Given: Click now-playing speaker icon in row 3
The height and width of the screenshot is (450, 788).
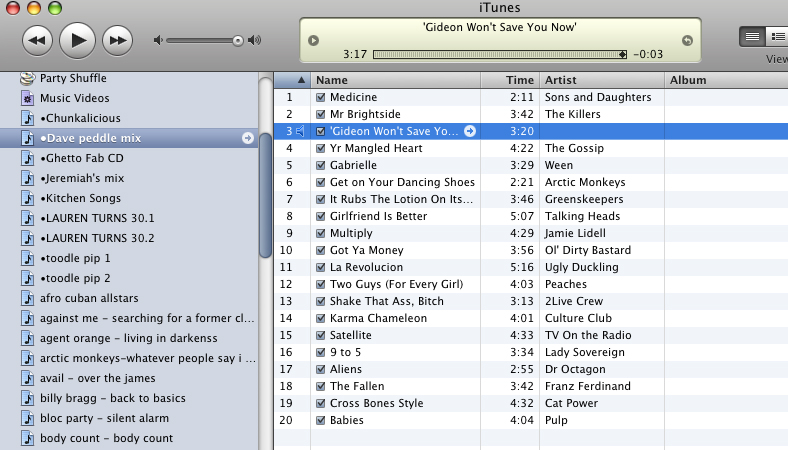Looking at the screenshot, I should pyautogui.click(x=300, y=131).
